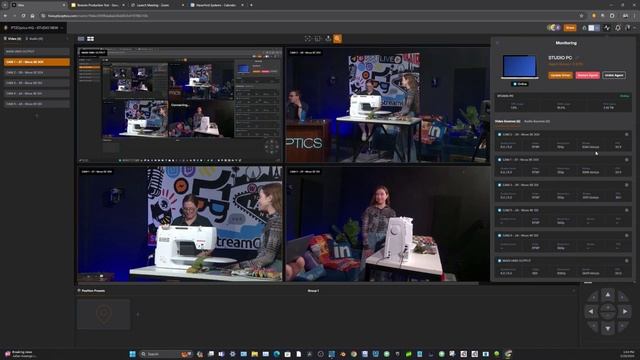Image resolution: width=640 pixels, height=360 pixels.
Task: Select CAM 2 in the sidebar source list
Action: [37, 73]
